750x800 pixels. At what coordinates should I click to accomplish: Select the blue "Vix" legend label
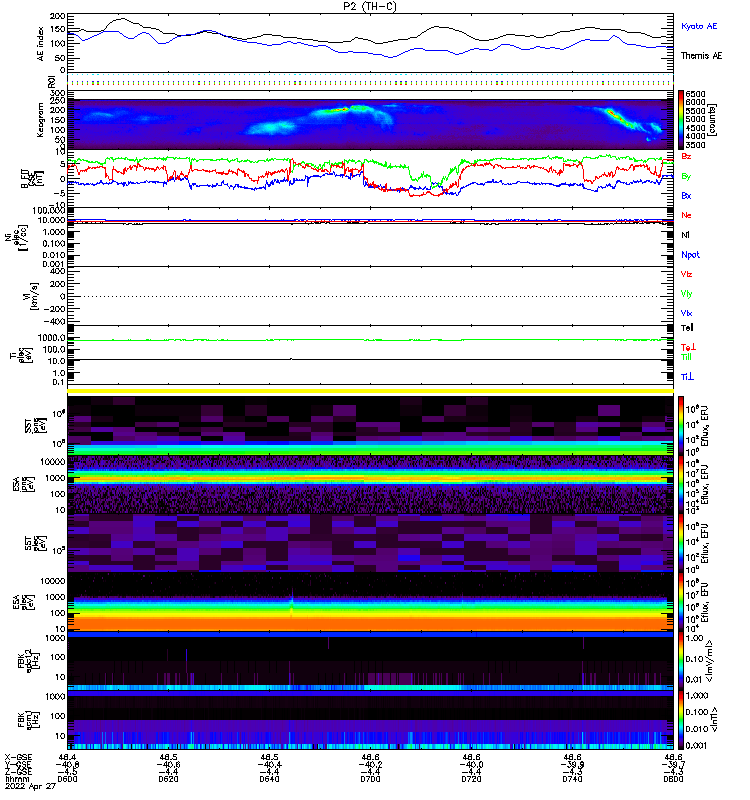pos(686,313)
